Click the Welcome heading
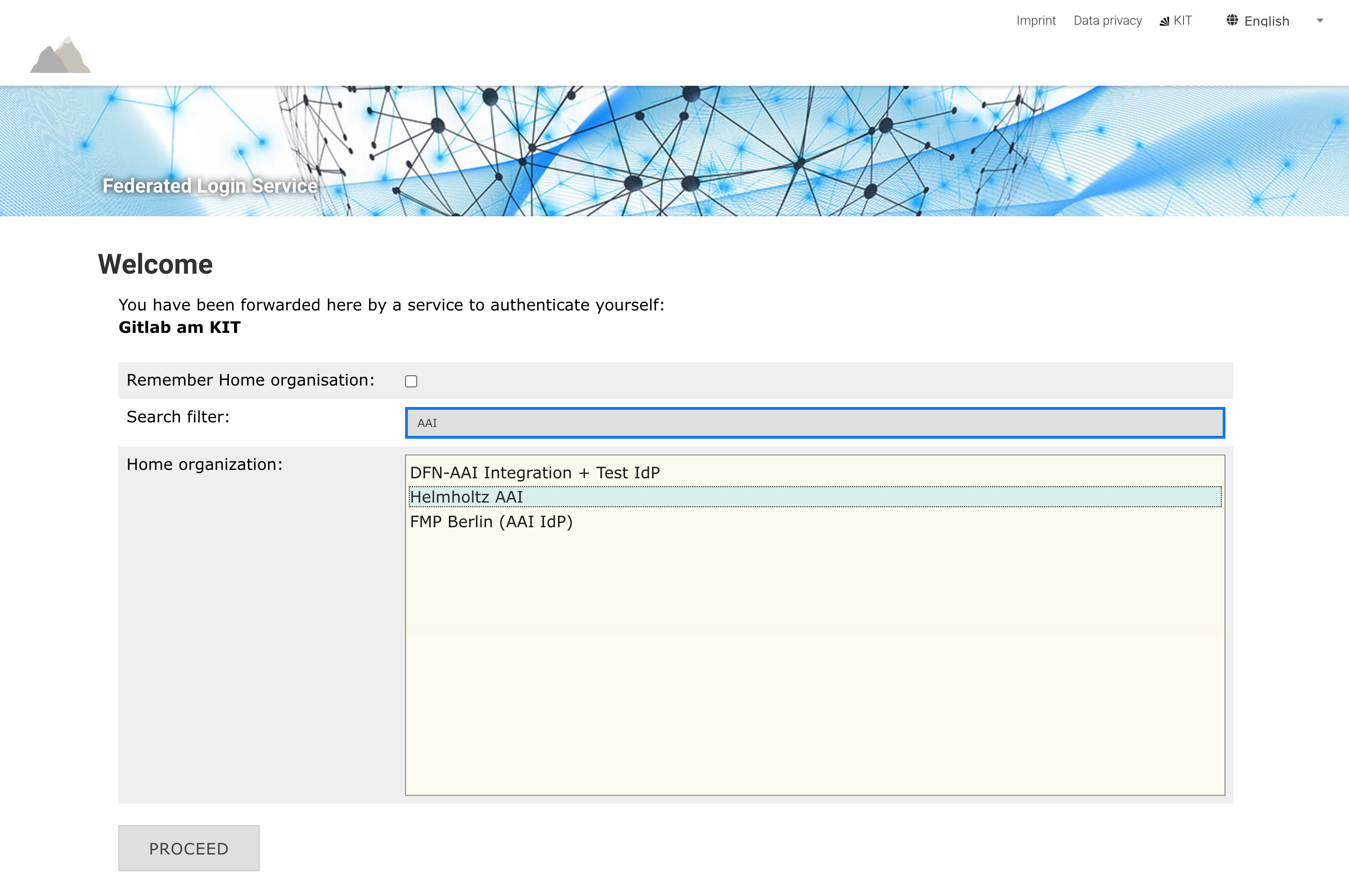Screen dimensions: 1349x896 coord(155,264)
